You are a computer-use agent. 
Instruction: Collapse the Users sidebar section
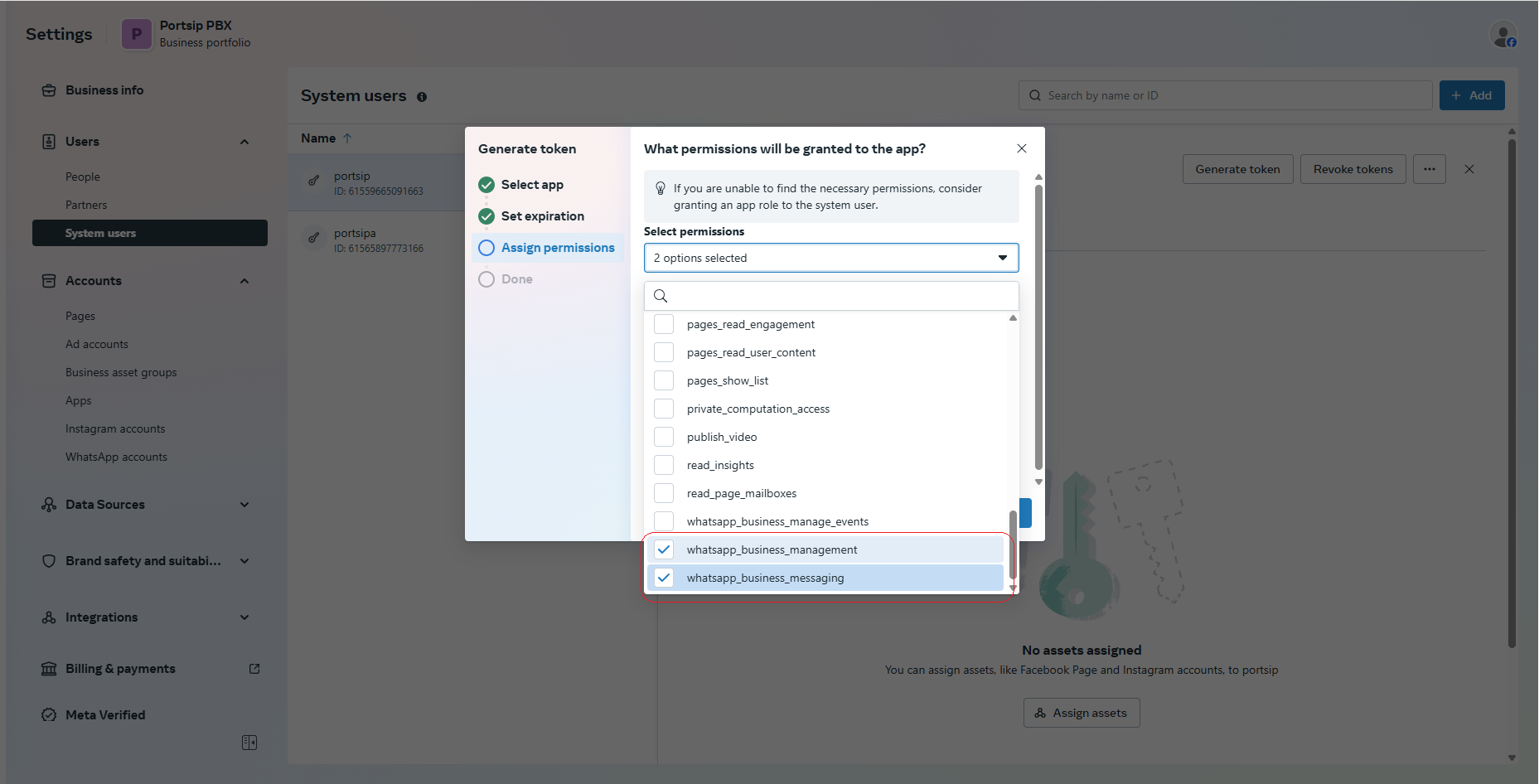pyautogui.click(x=244, y=142)
